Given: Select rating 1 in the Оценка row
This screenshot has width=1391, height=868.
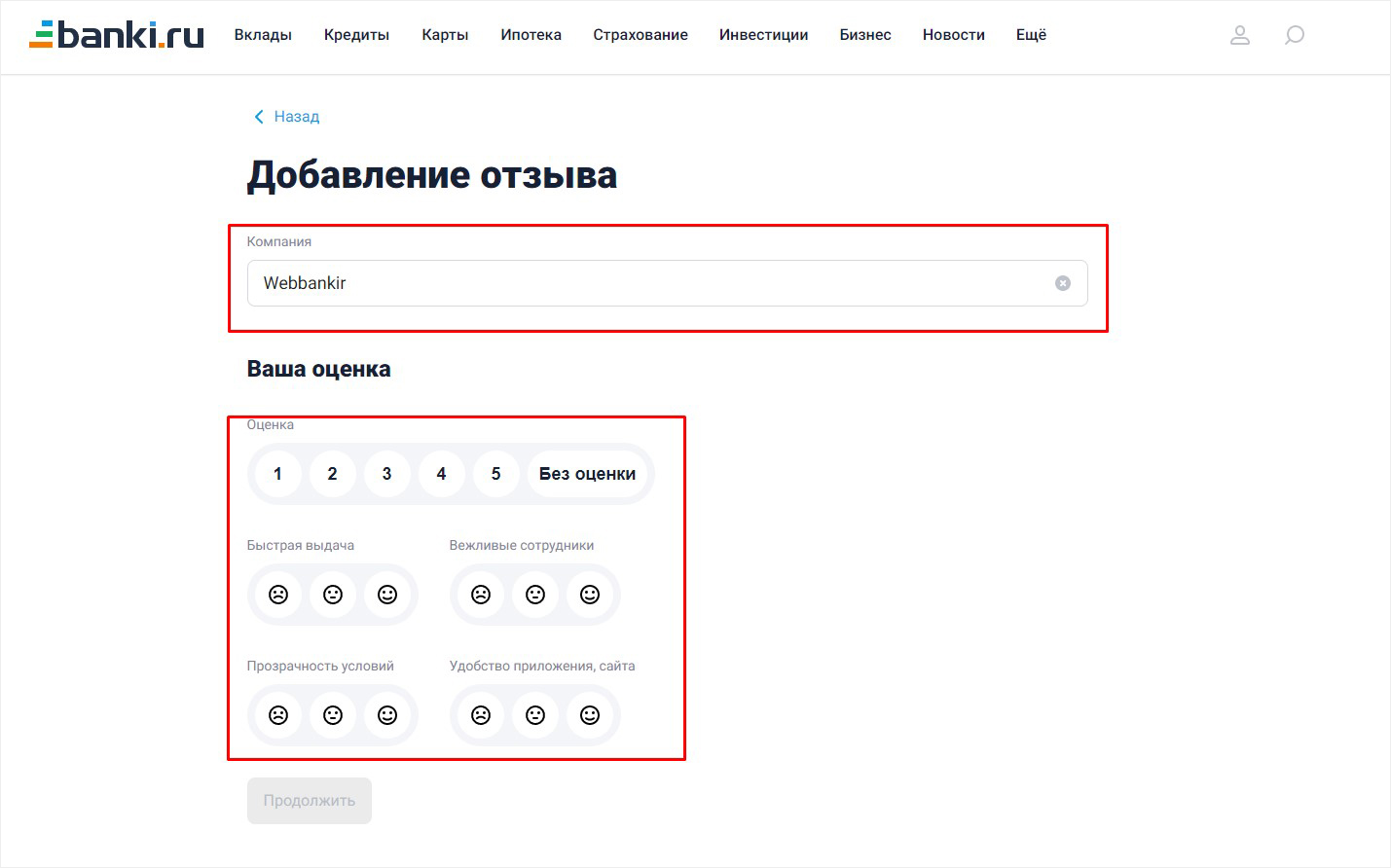Looking at the screenshot, I should pos(277,474).
